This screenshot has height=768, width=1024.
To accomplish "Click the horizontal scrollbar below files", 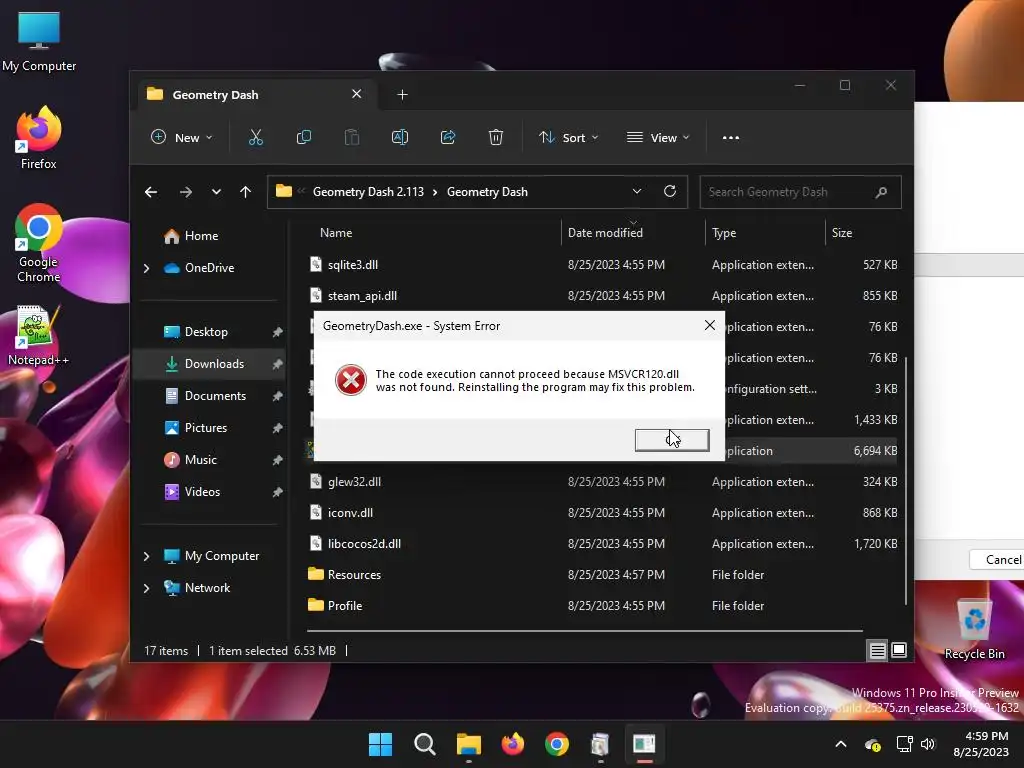I will click(x=584, y=631).
